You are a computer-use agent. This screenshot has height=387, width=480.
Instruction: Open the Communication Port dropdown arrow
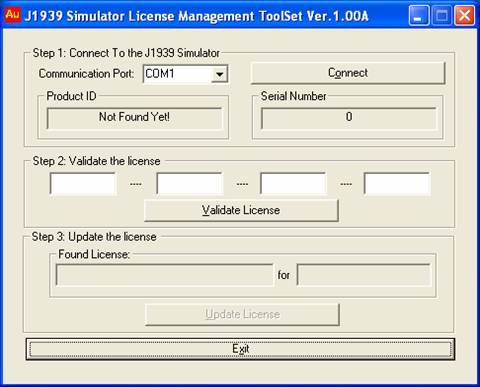tap(219, 74)
